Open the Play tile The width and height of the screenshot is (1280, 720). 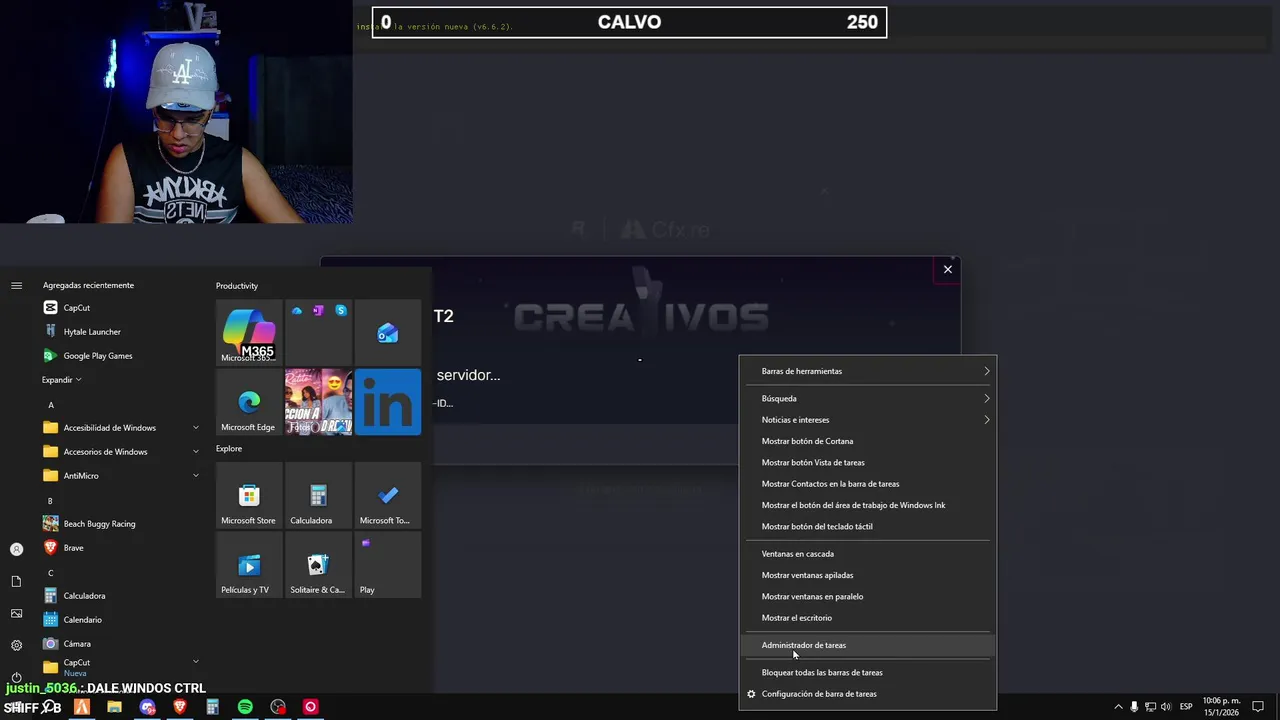click(388, 564)
